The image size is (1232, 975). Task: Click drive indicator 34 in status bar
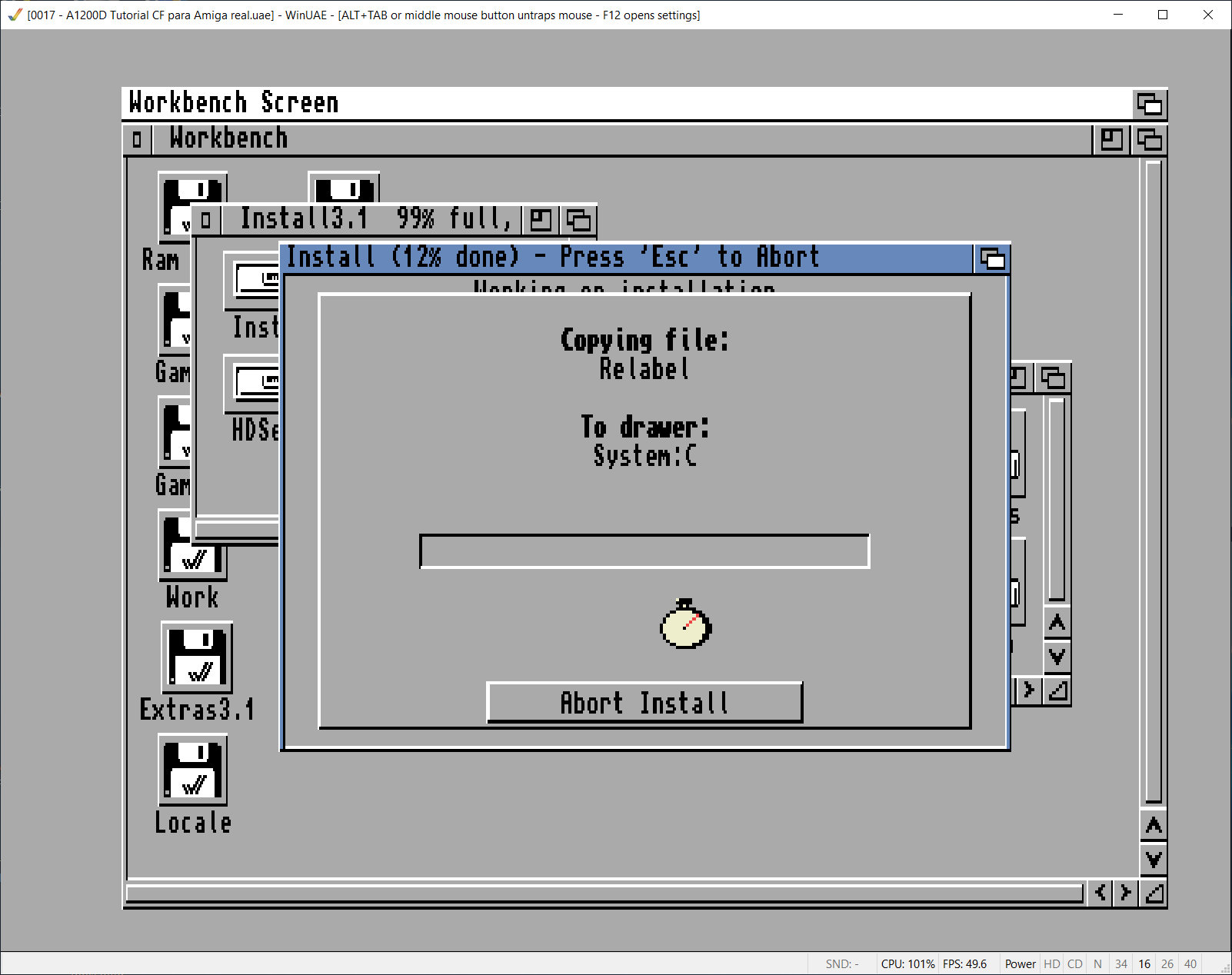click(1121, 963)
